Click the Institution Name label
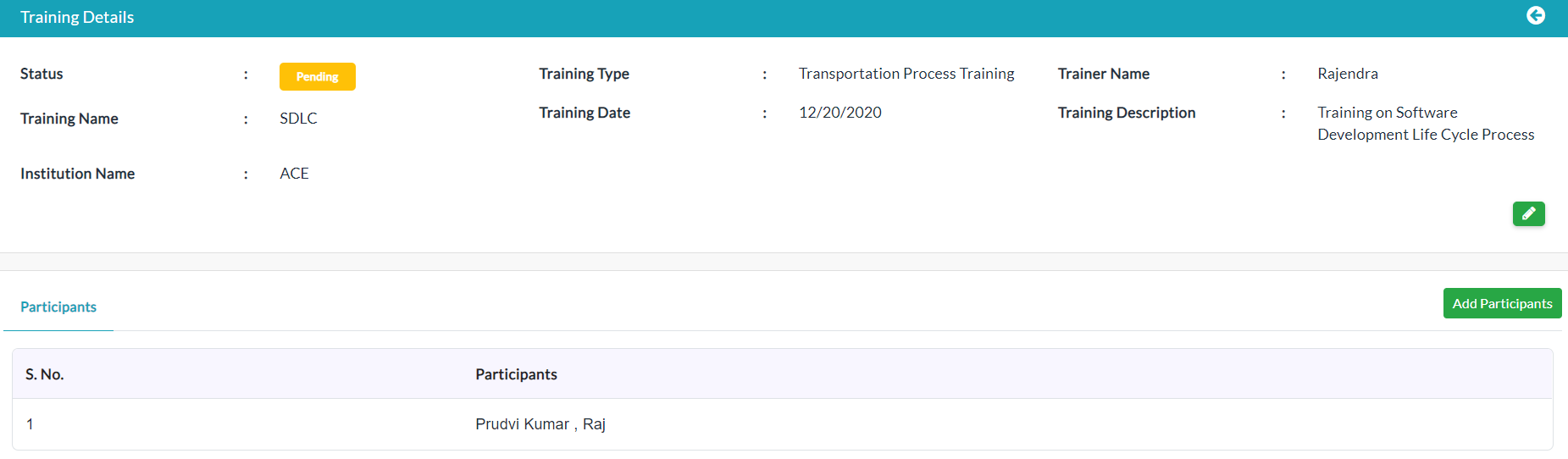1568x459 pixels. [x=78, y=174]
